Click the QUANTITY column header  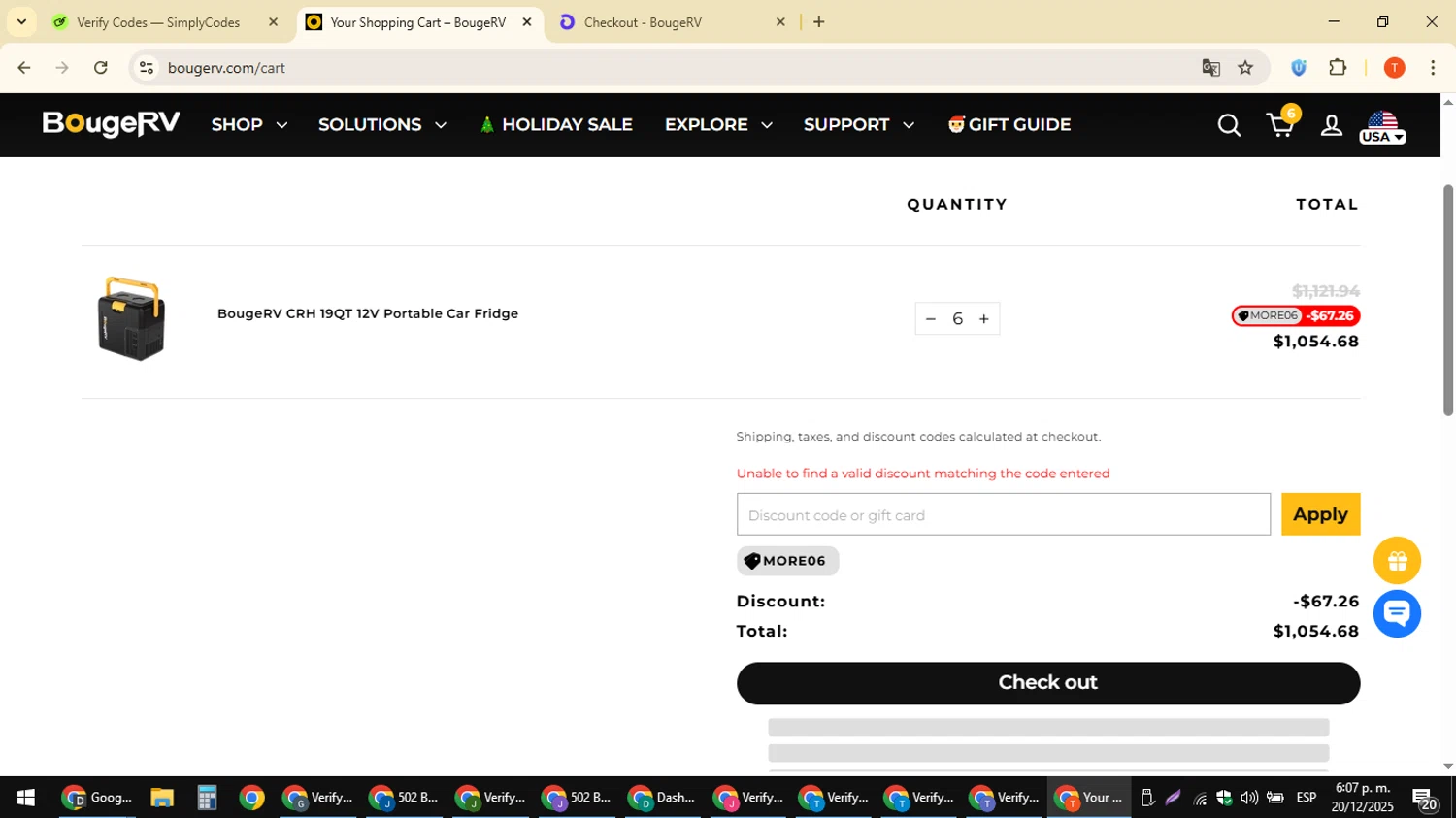coord(957,205)
